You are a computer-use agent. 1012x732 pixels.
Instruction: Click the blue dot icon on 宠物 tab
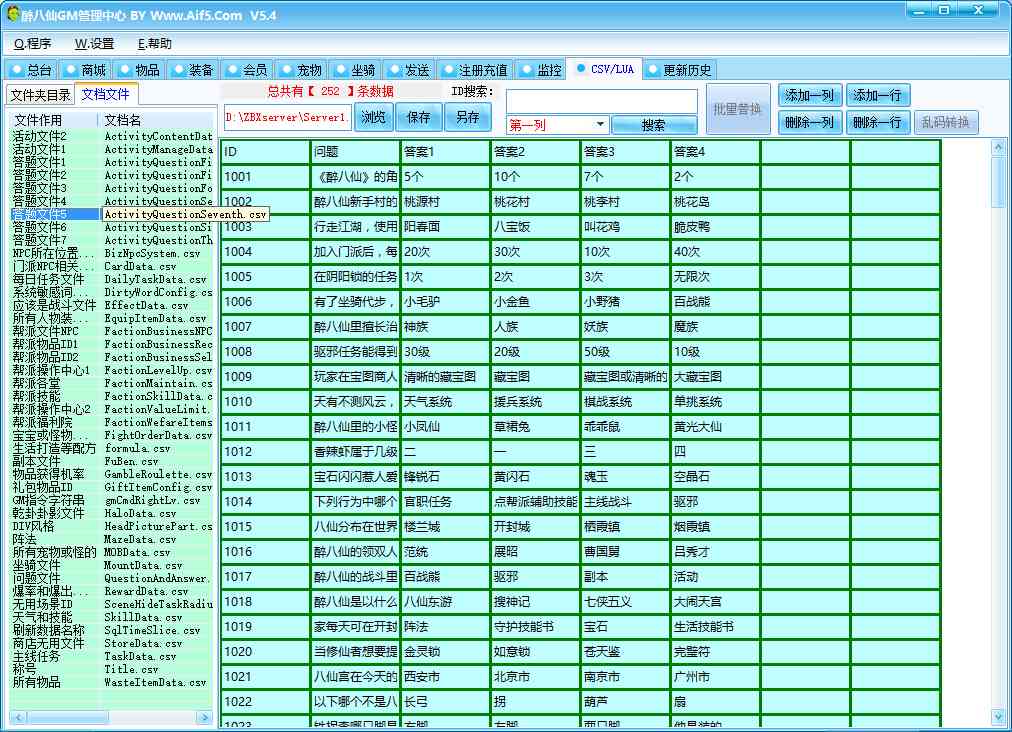286,70
